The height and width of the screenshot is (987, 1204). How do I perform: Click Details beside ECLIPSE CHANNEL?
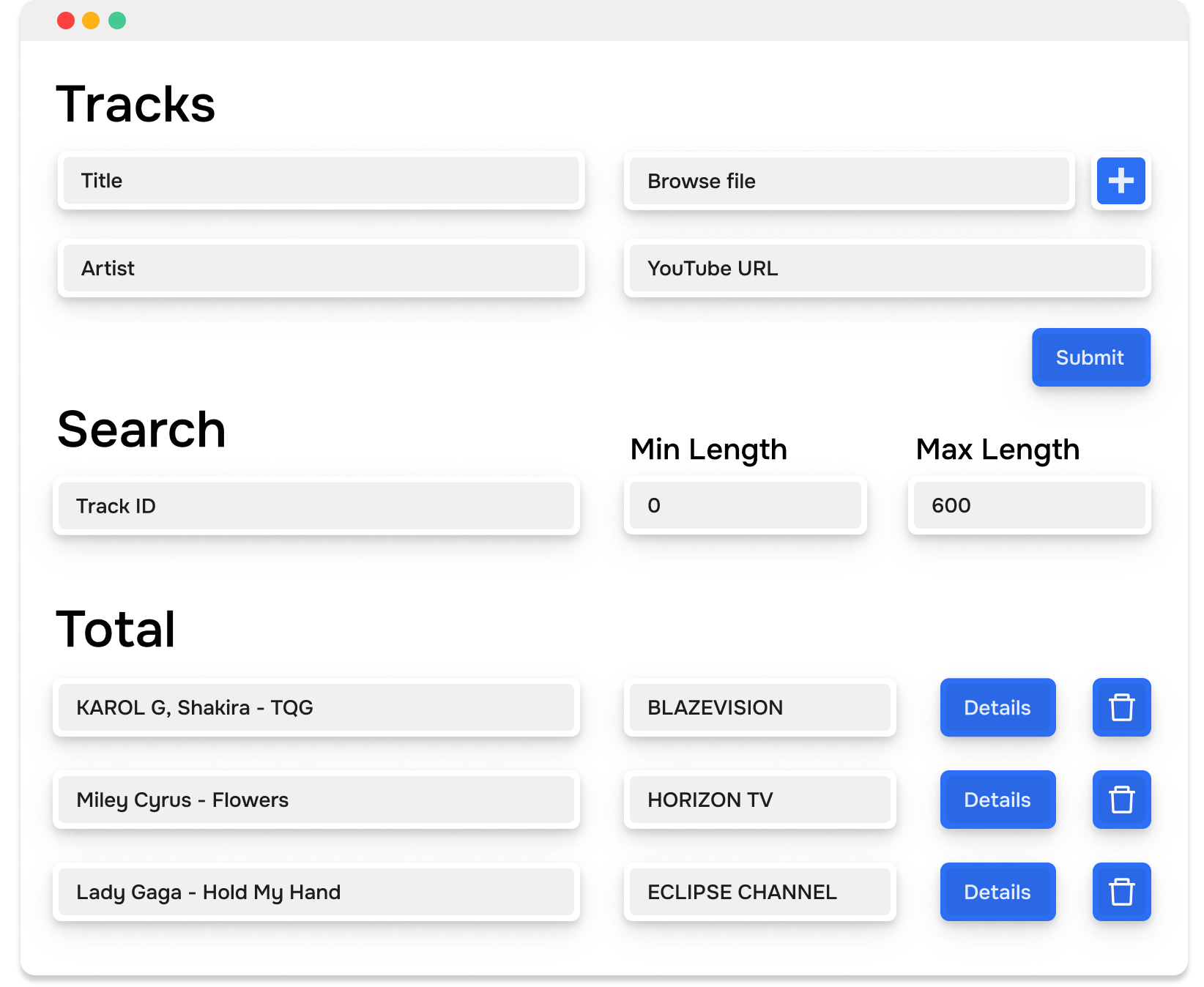pyautogui.click(x=997, y=892)
